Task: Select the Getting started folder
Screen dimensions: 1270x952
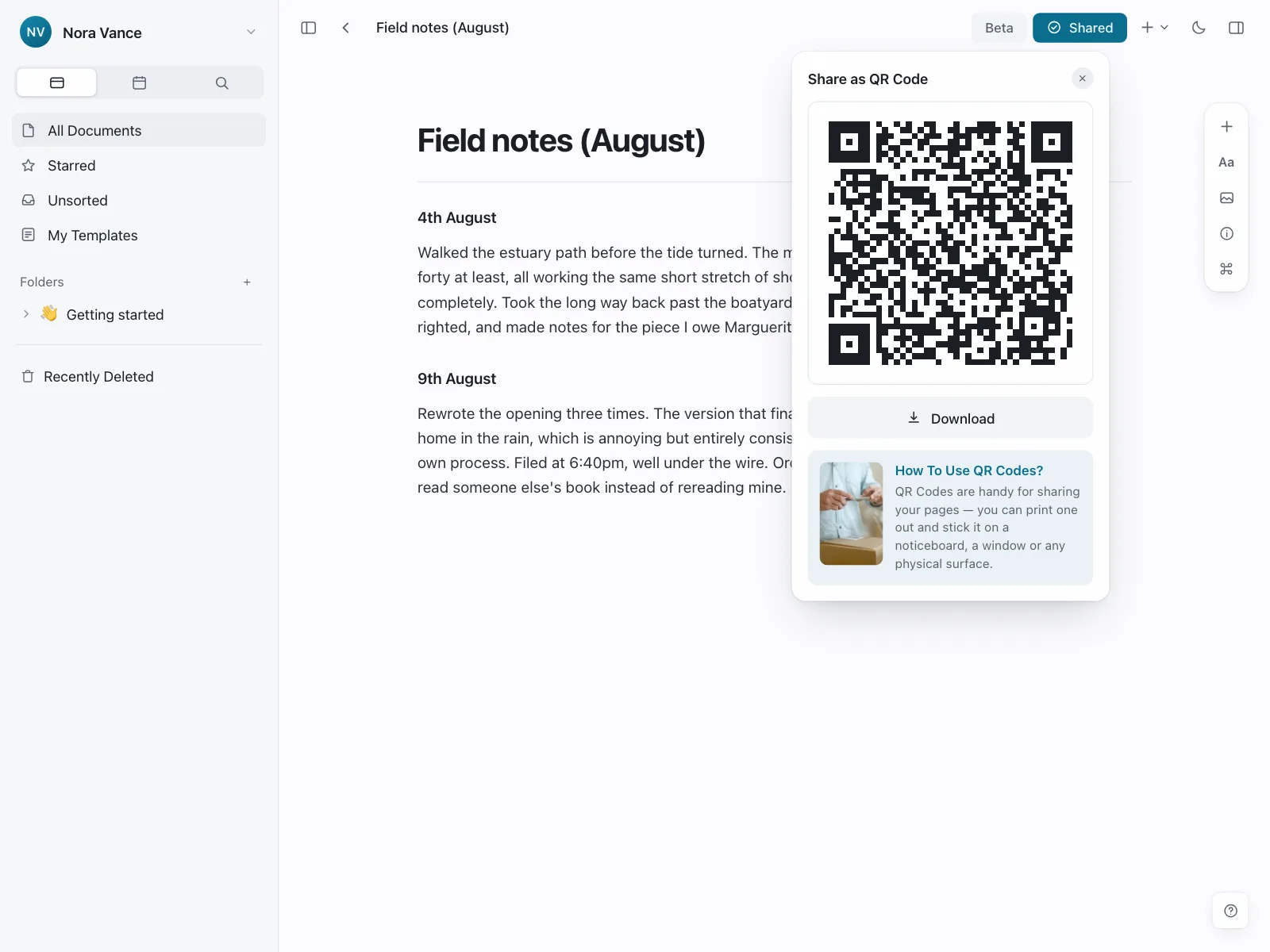Action: [x=139, y=314]
